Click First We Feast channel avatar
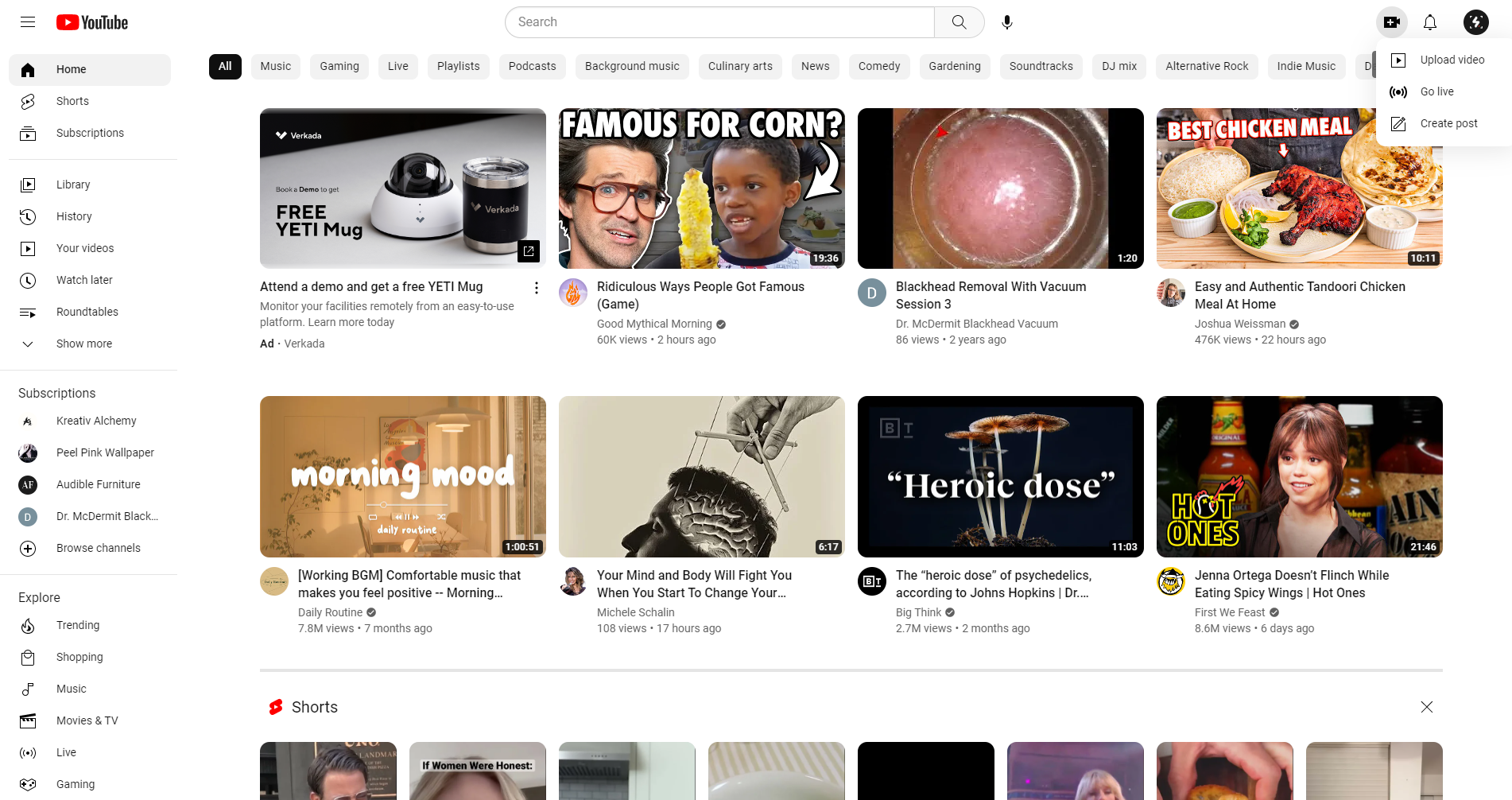 [x=1171, y=581]
